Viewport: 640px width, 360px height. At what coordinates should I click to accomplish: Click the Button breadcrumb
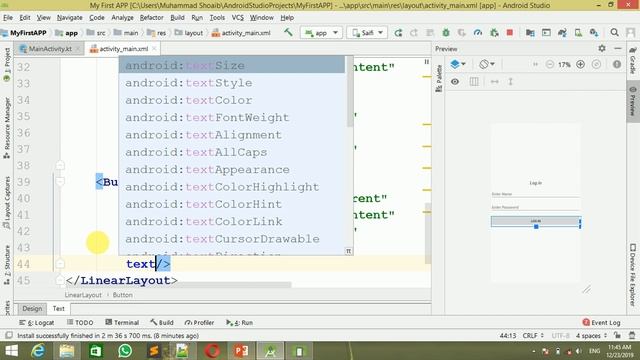[122, 295]
